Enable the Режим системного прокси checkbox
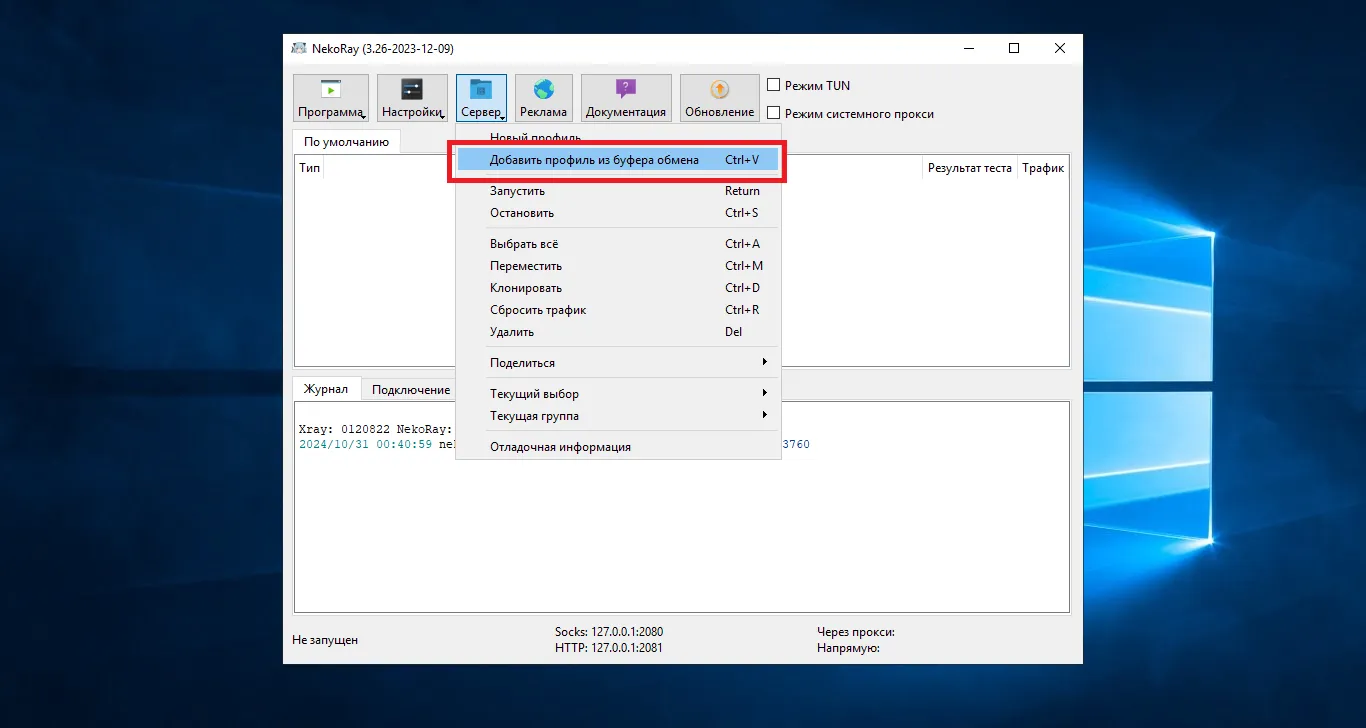 click(773, 113)
